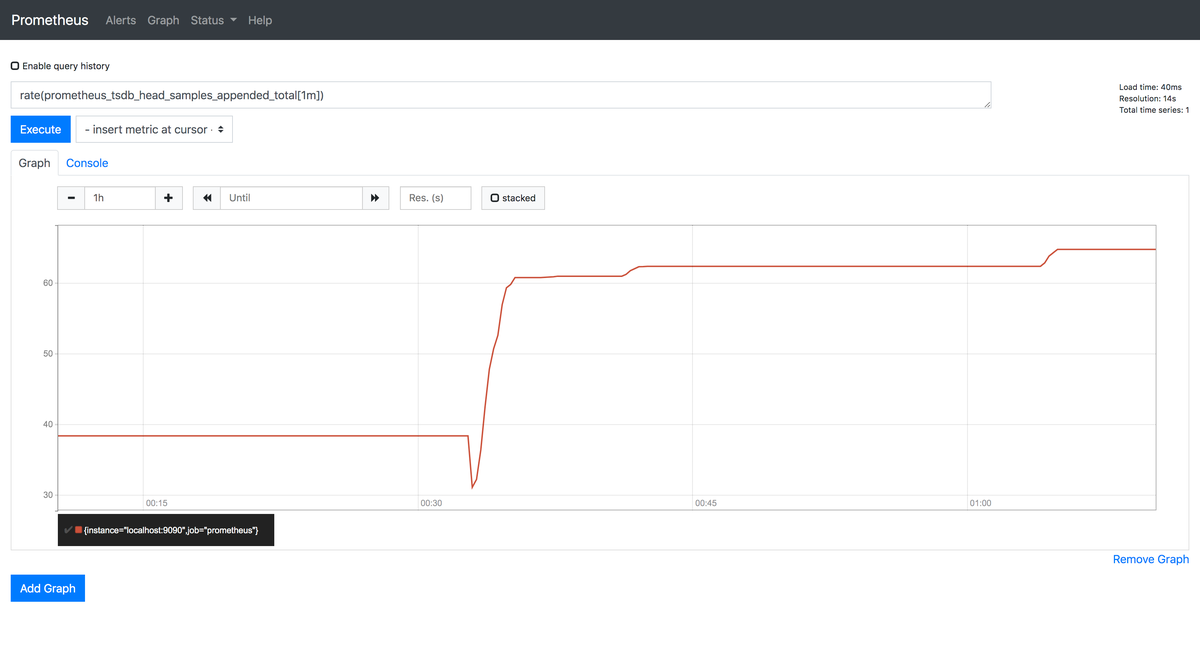Click the 50 y-axis label
Viewport: 1200px width, 651px height.
point(47,354)
